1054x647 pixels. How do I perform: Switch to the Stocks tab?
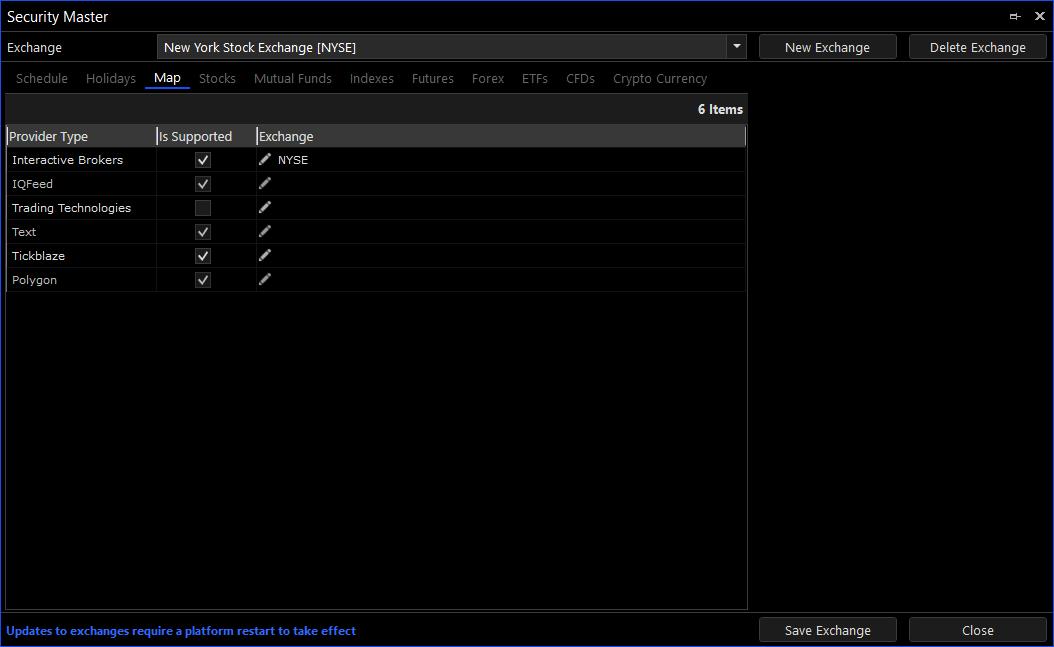click(x=217, y=78)
